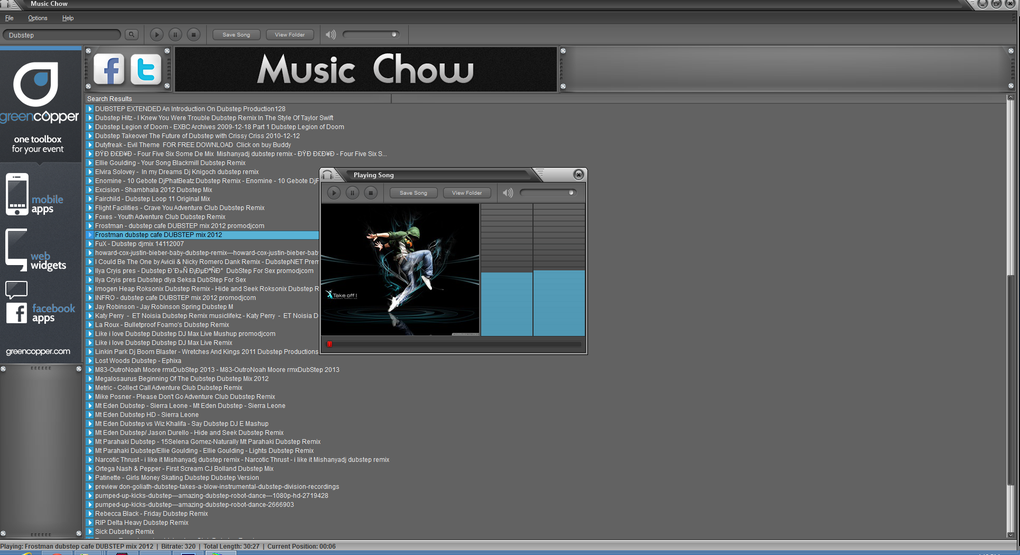The image size is (1020, 555).
Task: Open the Facebook icon link
Action: tap(109, 69)
